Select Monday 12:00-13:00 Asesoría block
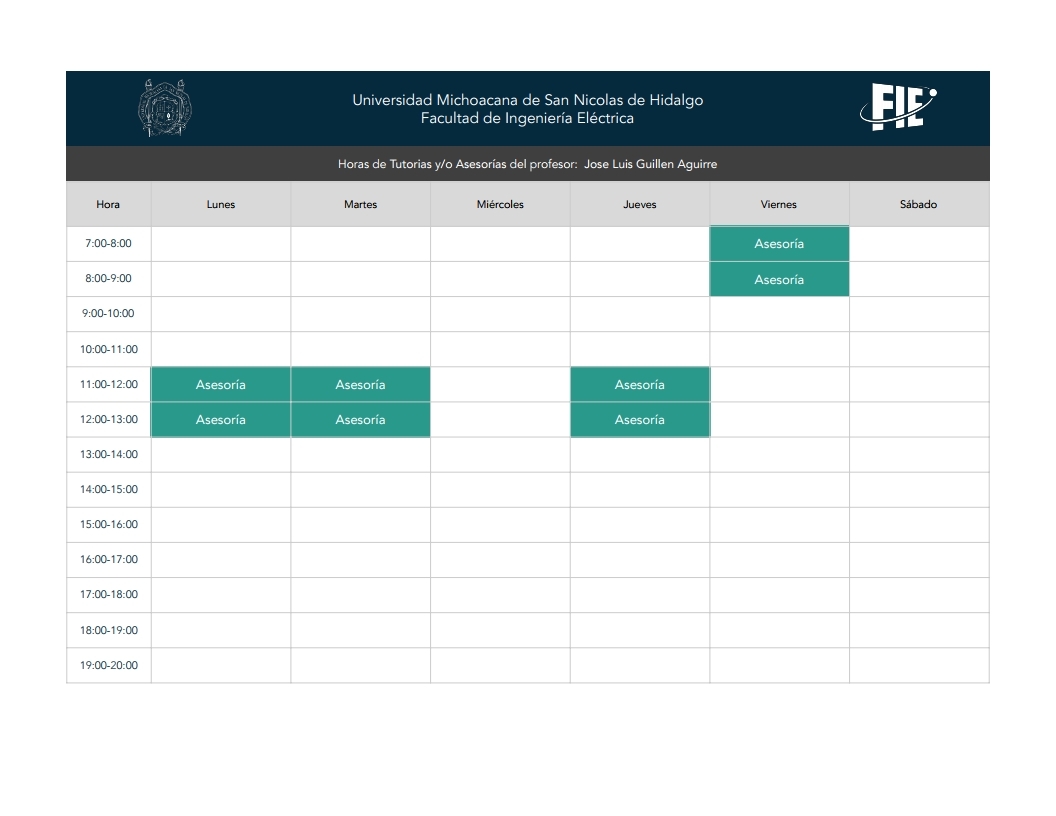Screen dimensions: 1056x816 [x=221, y=419]
